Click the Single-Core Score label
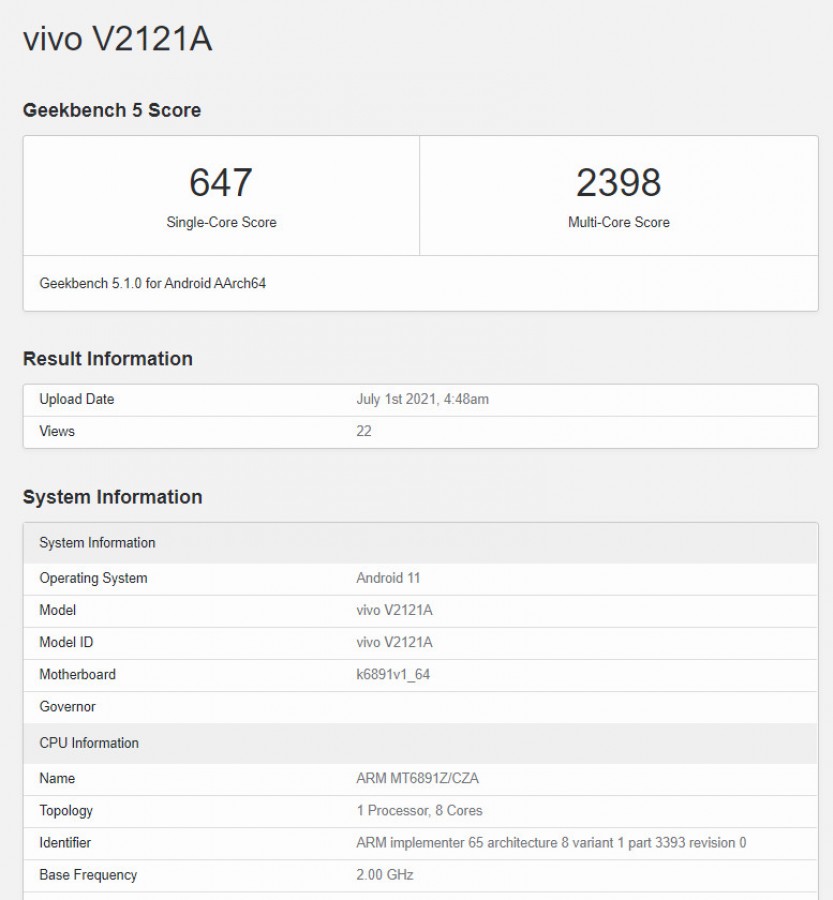Image resolution: width=833 pixels, height=900 pixels. tap(222, 222)
